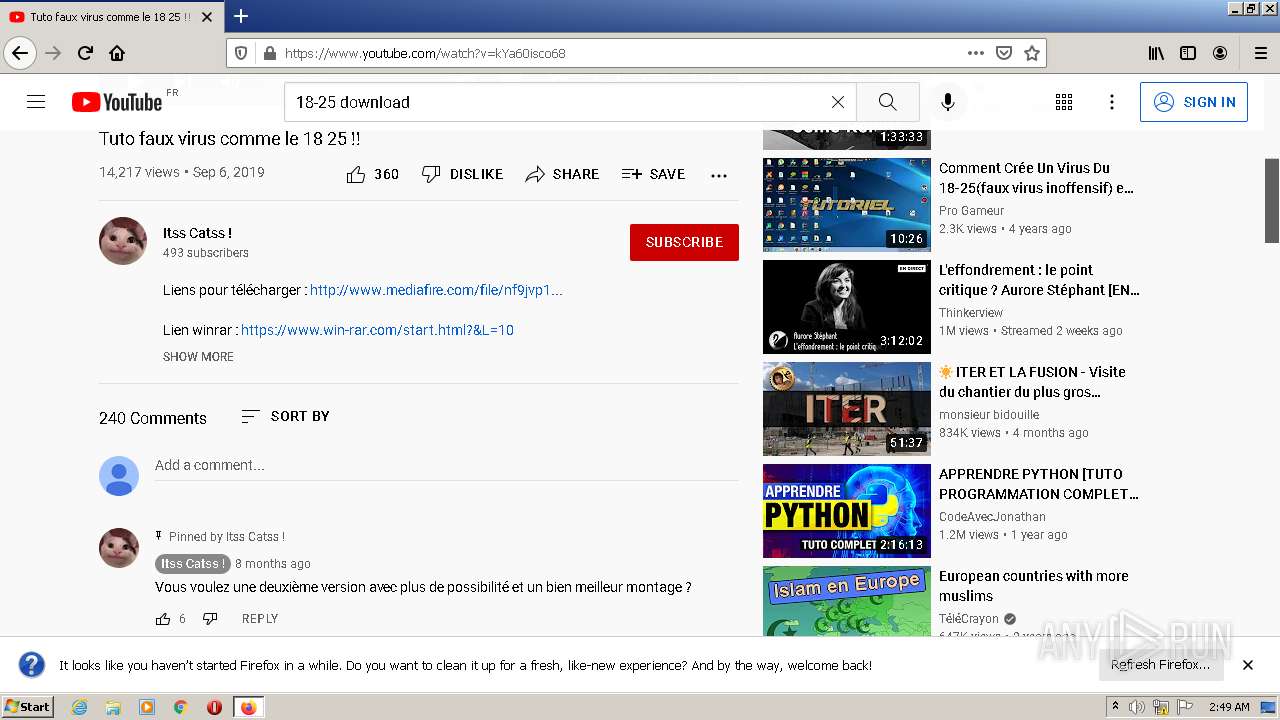Launch Internet Explorer from taskbar
The height and width of the screenshot is (720, 1280).
click(79, 707)
